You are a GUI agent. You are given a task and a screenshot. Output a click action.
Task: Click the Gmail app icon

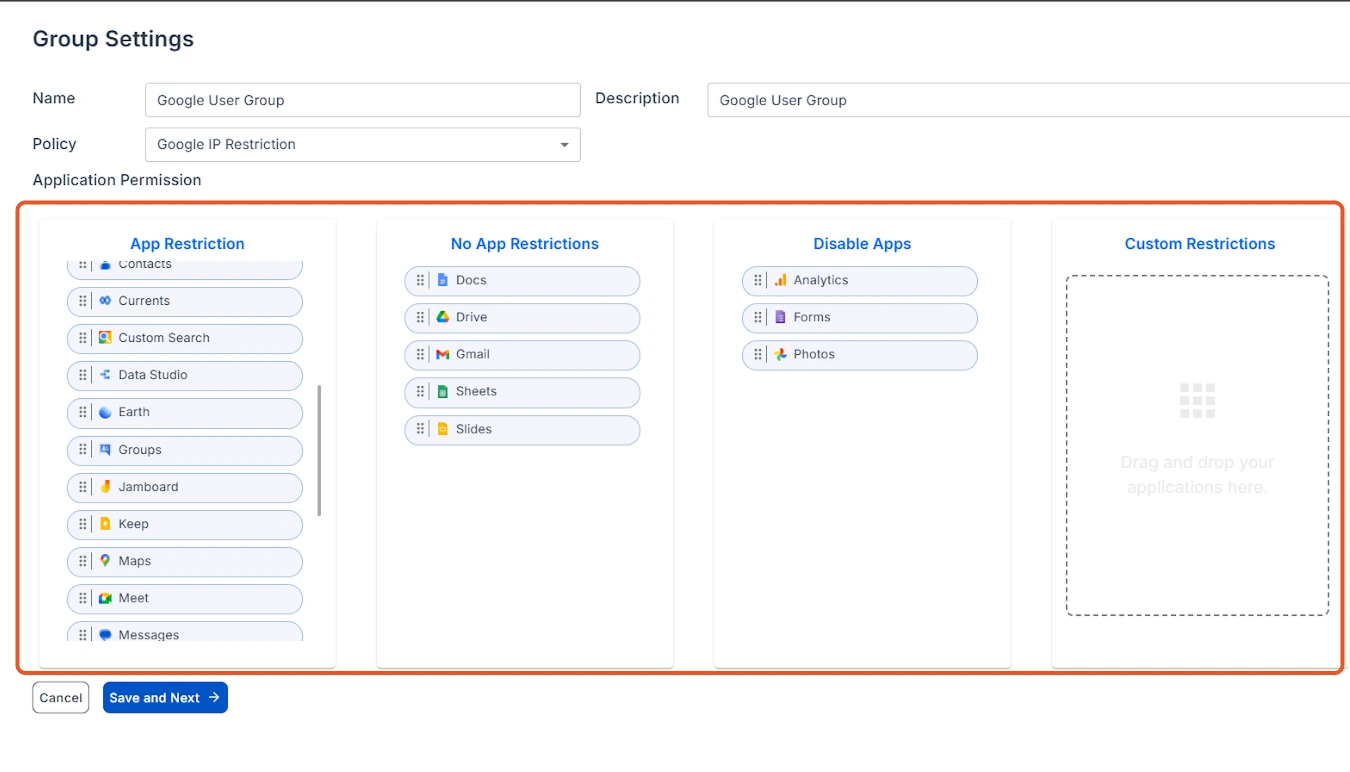pyautogui.click(x=443, y=354)
